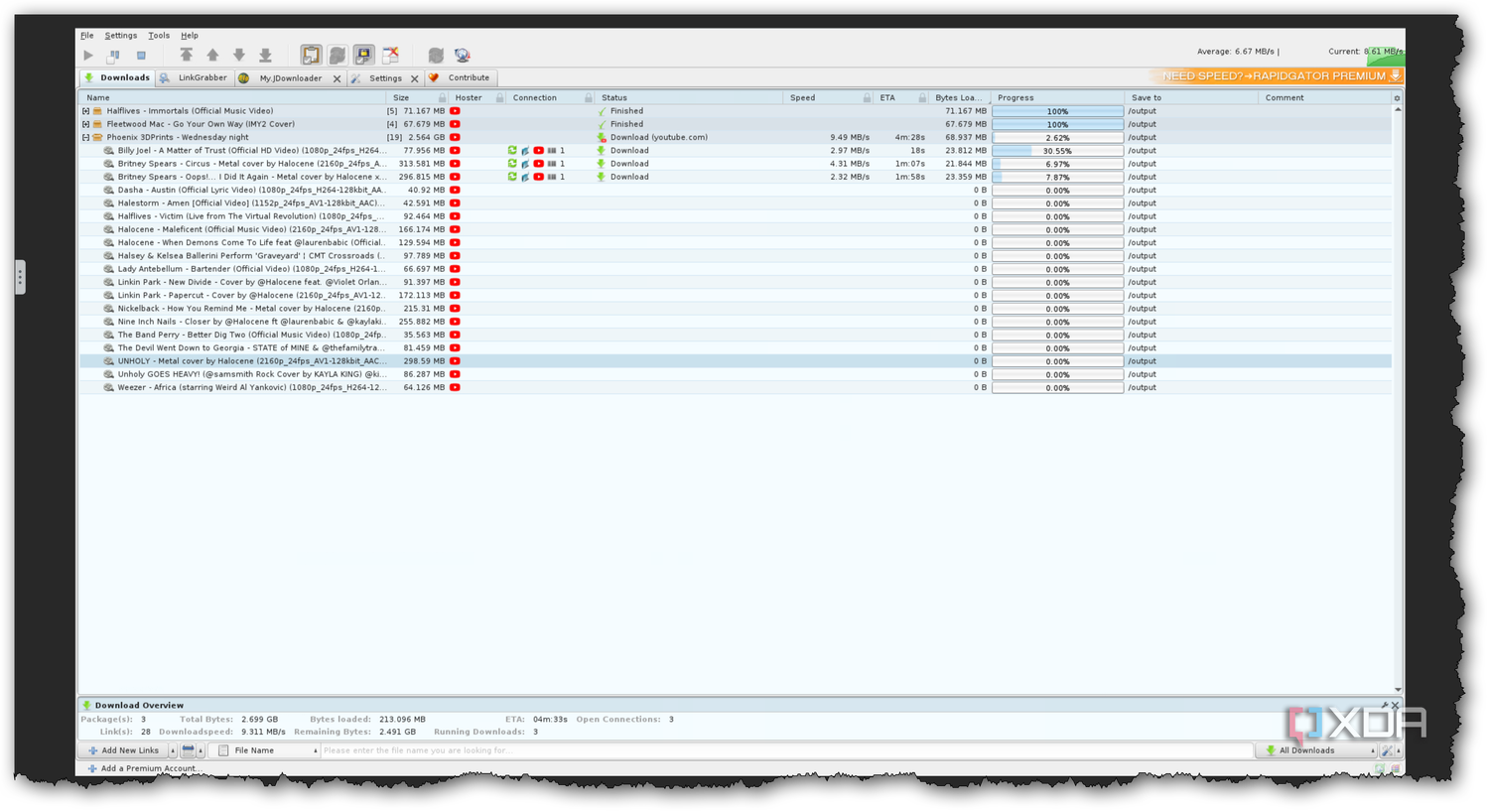Click Billy Joel row progress bar
Screen dimensions: 1489x812
point(1057,151)
